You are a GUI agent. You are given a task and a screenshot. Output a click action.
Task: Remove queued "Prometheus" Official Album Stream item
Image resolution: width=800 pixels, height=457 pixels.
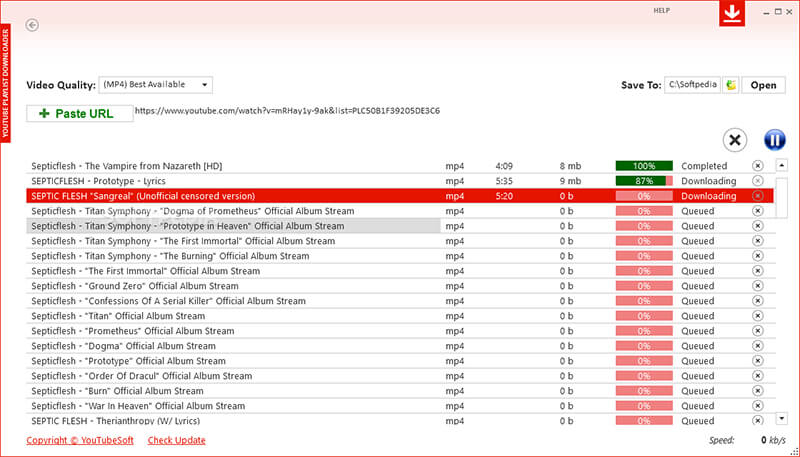pyautogui.click(x=758, y=331)
